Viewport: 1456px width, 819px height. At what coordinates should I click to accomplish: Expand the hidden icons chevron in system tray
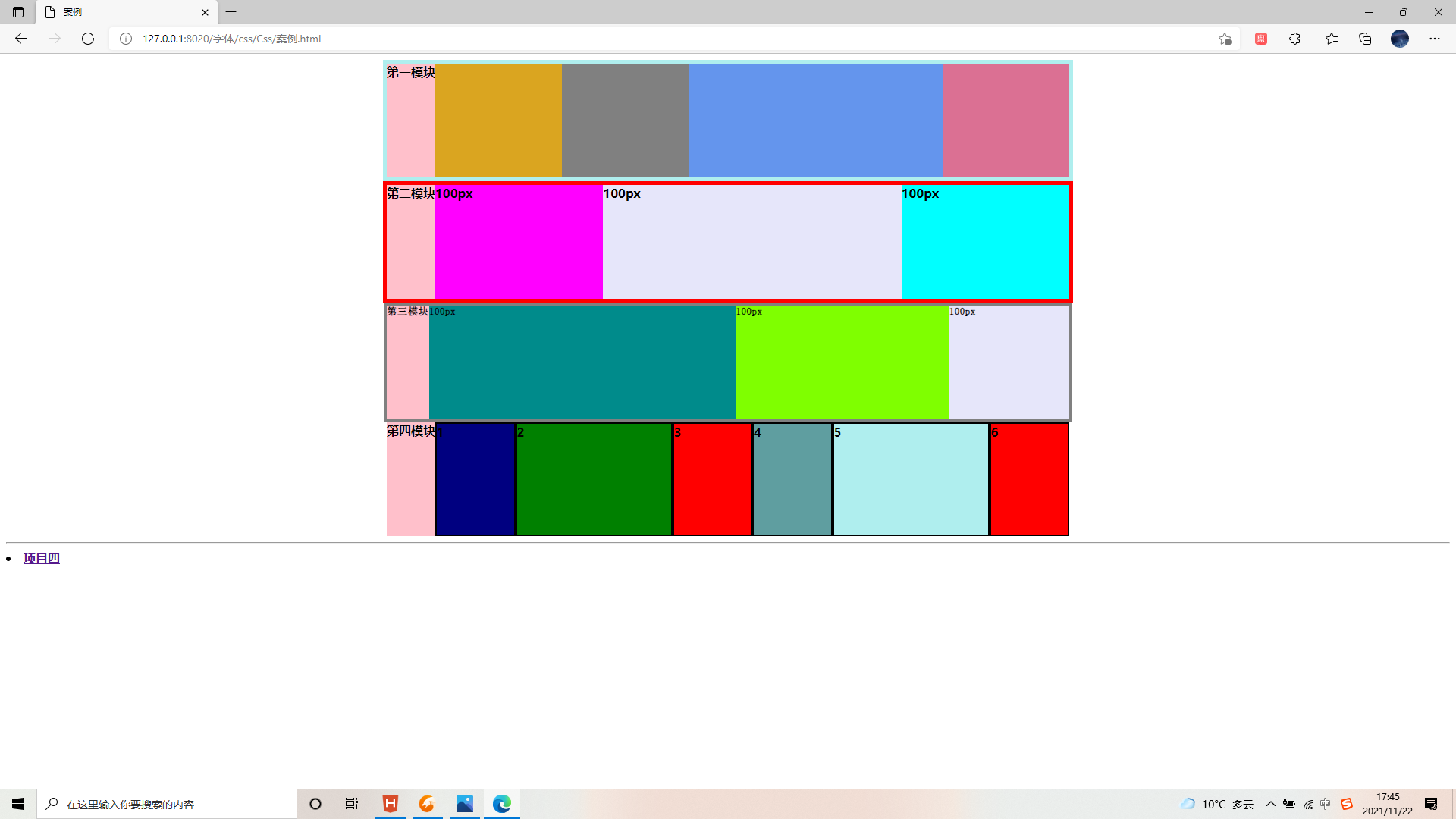click(1272, 803)
